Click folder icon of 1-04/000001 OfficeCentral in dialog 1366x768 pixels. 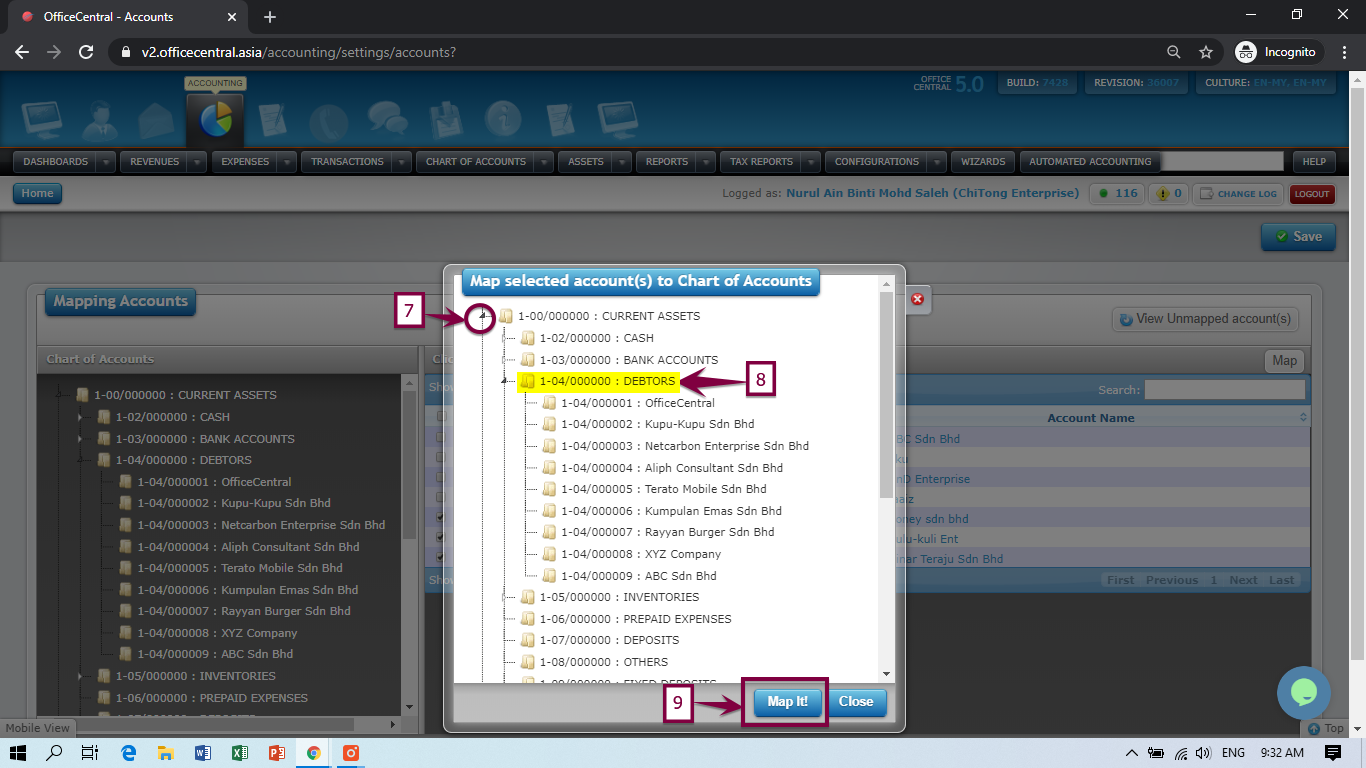pos(549,403)
